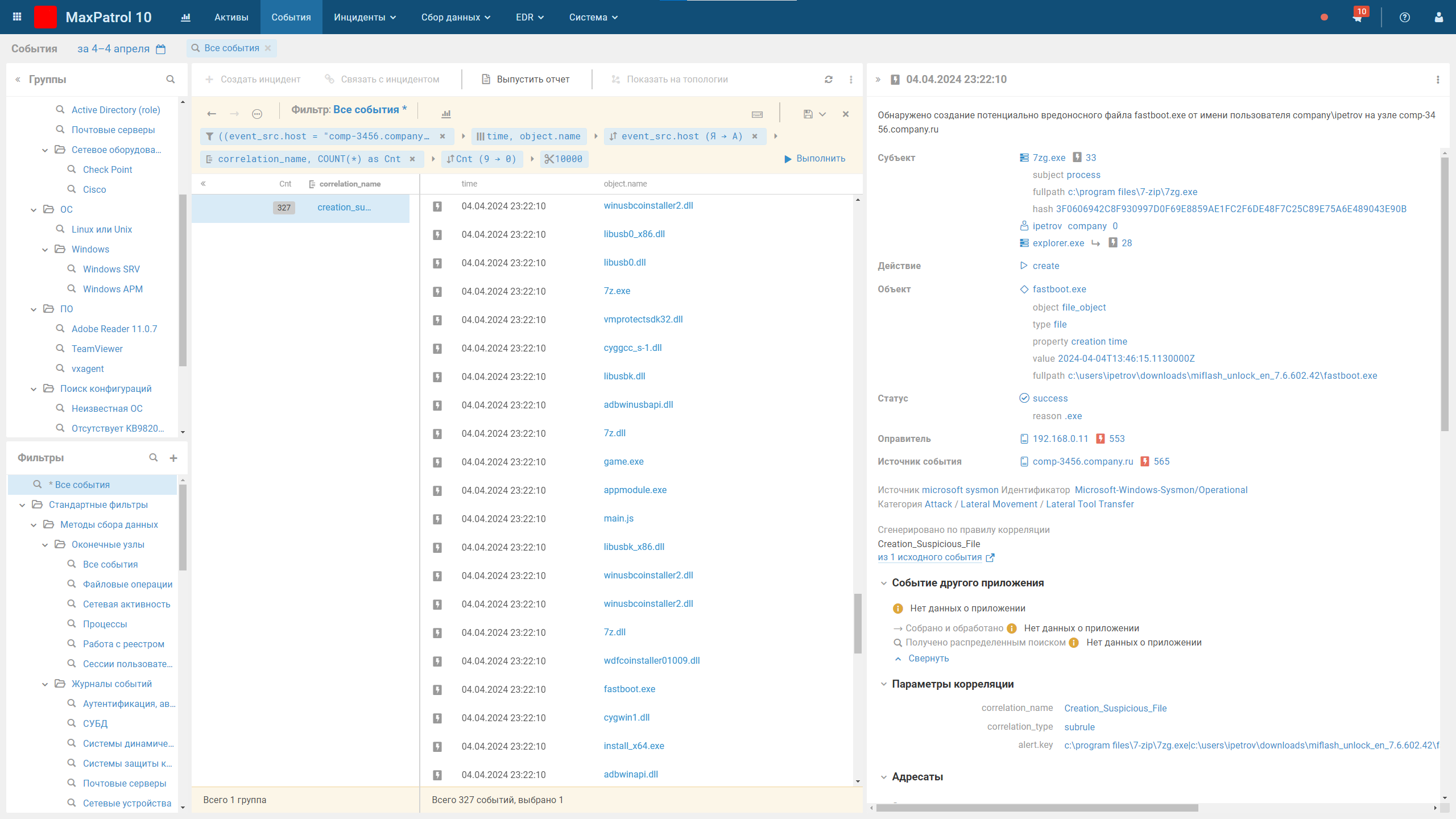Open the save filter dropdown arrow
The image size is (1456, 819).
(x=822, y=114)
